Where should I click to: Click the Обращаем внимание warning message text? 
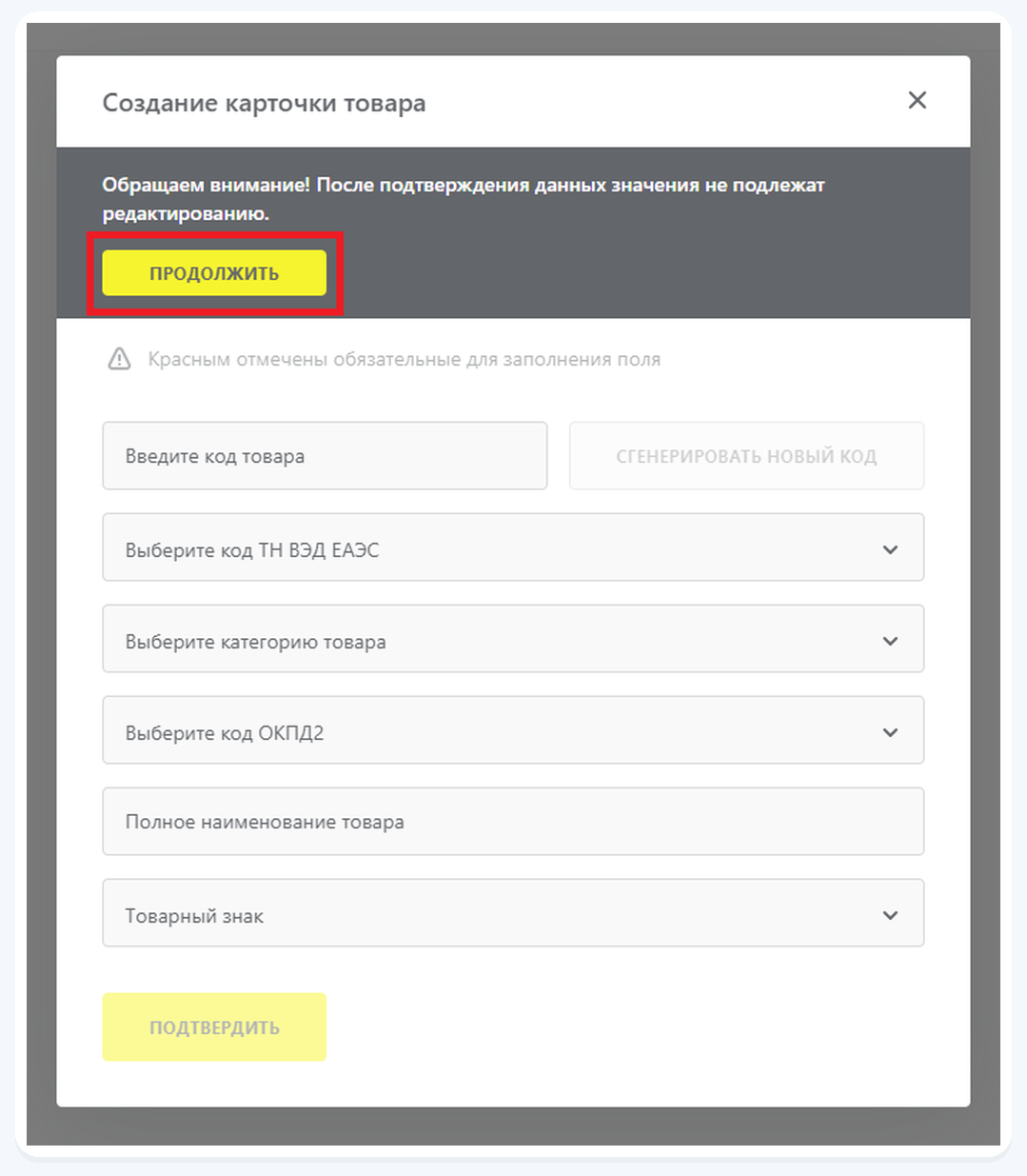(x=464, y=199)
